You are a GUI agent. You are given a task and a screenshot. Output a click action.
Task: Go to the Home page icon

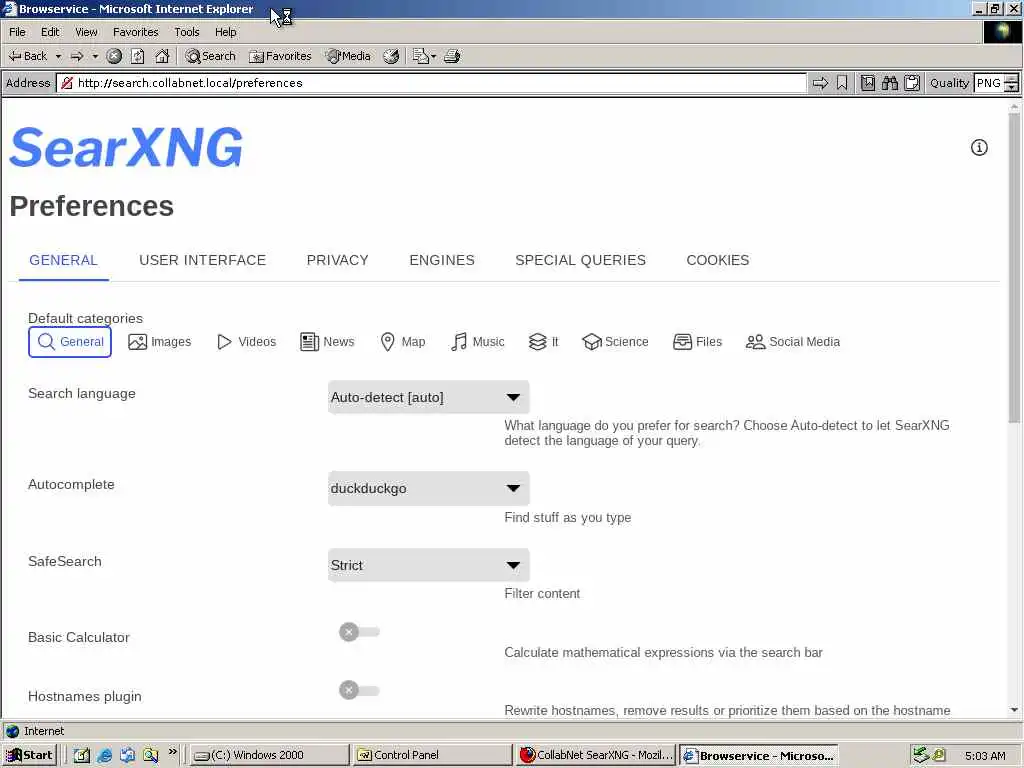(x=162, y=56)
